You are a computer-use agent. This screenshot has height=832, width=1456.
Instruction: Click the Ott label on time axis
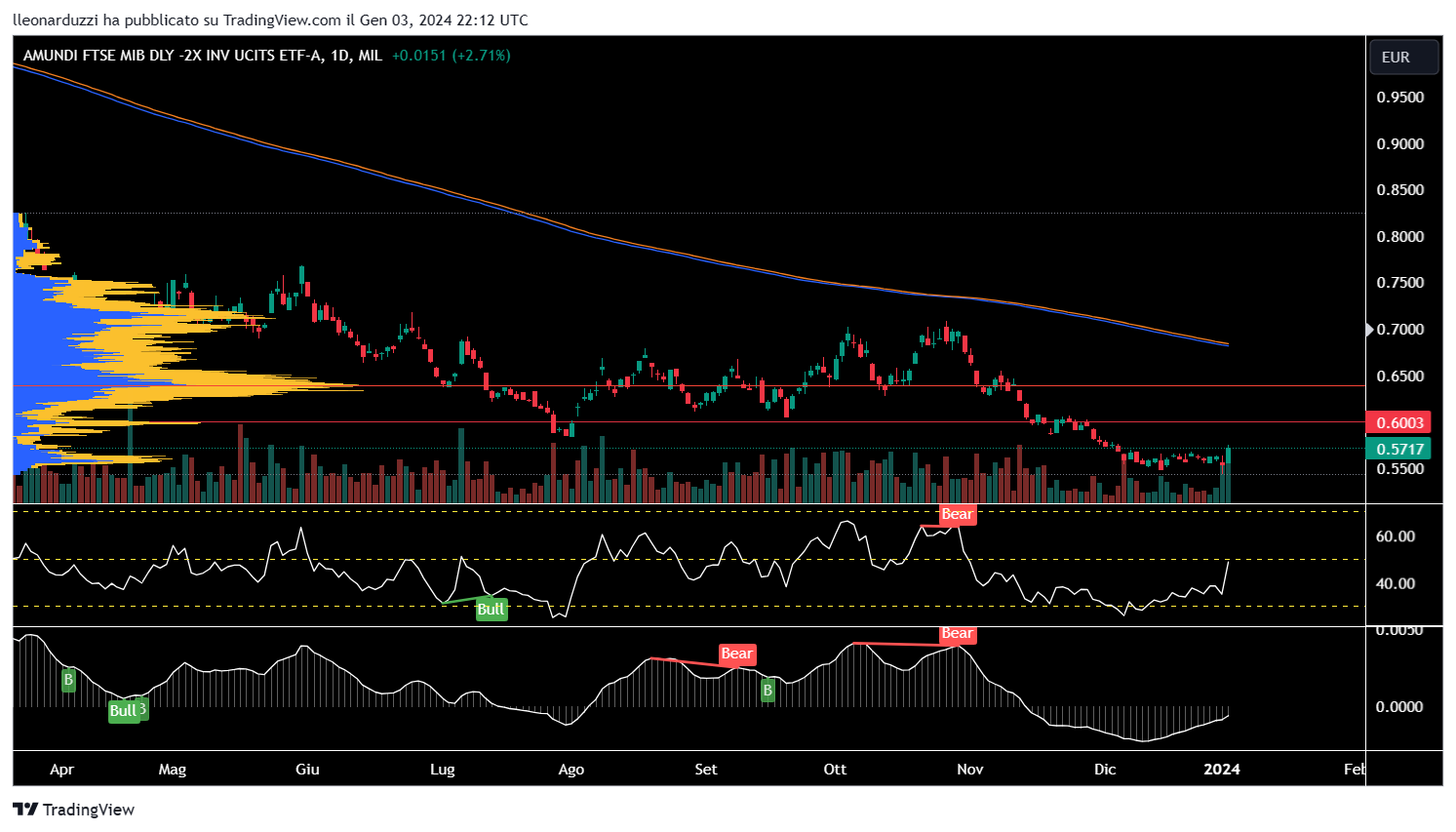835,770
